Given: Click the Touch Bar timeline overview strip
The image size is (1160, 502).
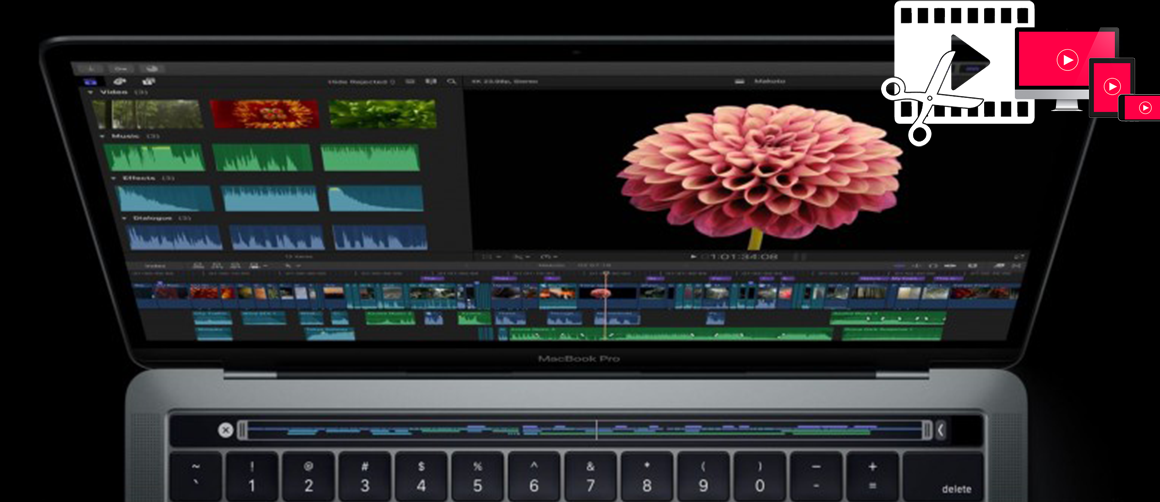Looking at the screenshot, I should (x=587, y=430).
